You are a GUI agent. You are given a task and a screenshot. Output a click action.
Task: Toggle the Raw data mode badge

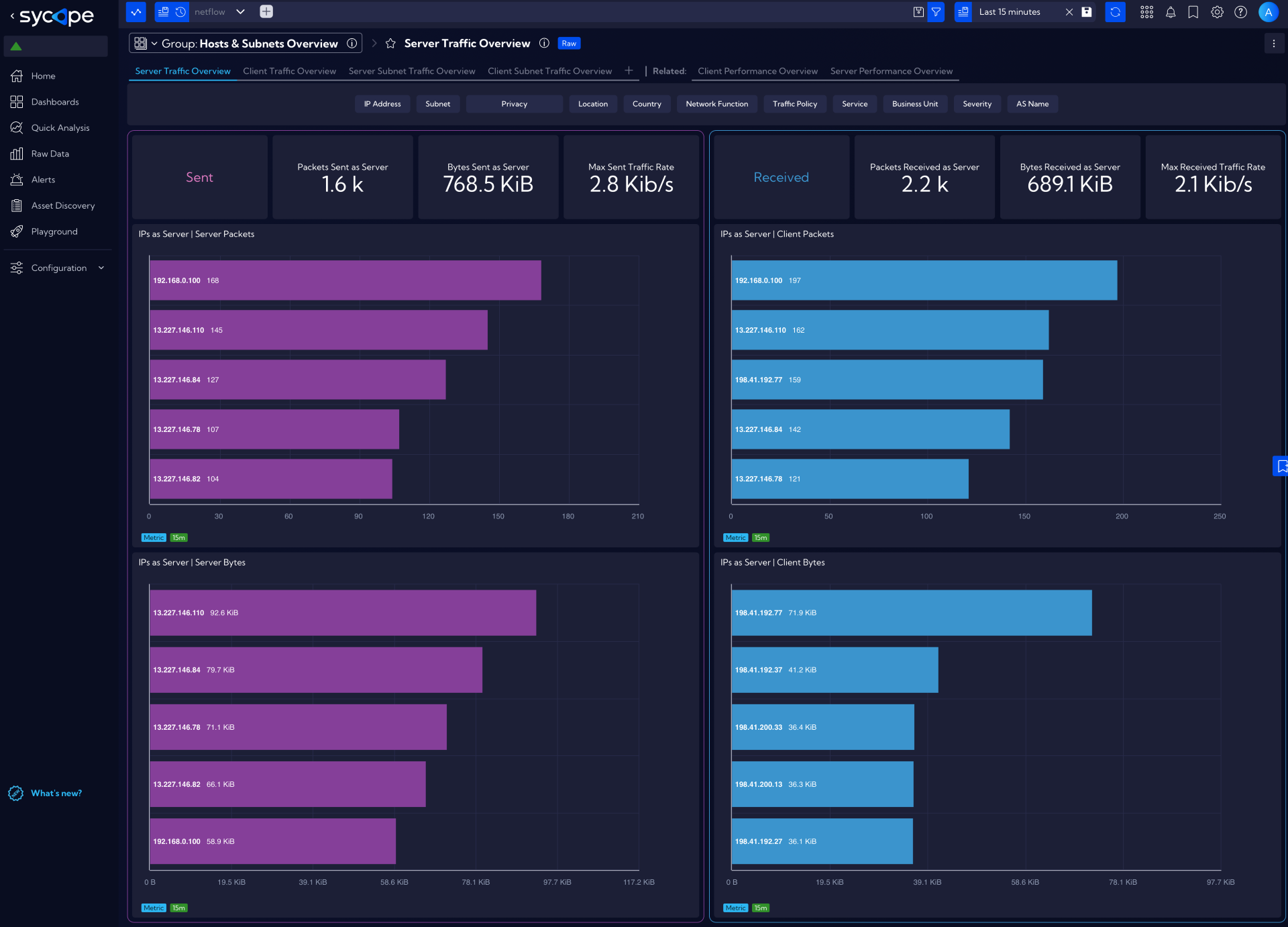coord(569,44)
